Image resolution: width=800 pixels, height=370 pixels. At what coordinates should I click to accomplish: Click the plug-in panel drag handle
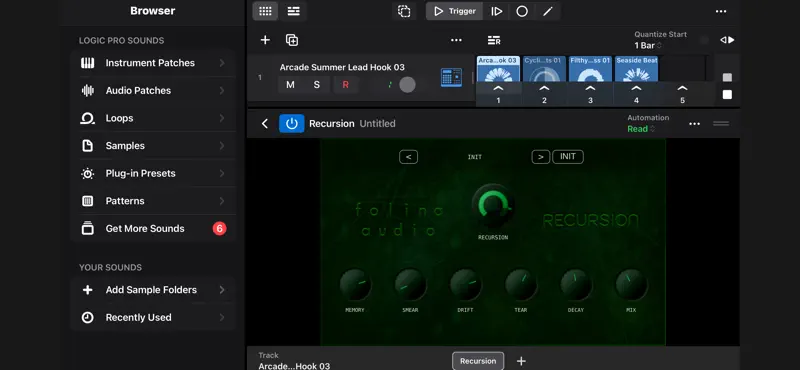click(721, 124)
